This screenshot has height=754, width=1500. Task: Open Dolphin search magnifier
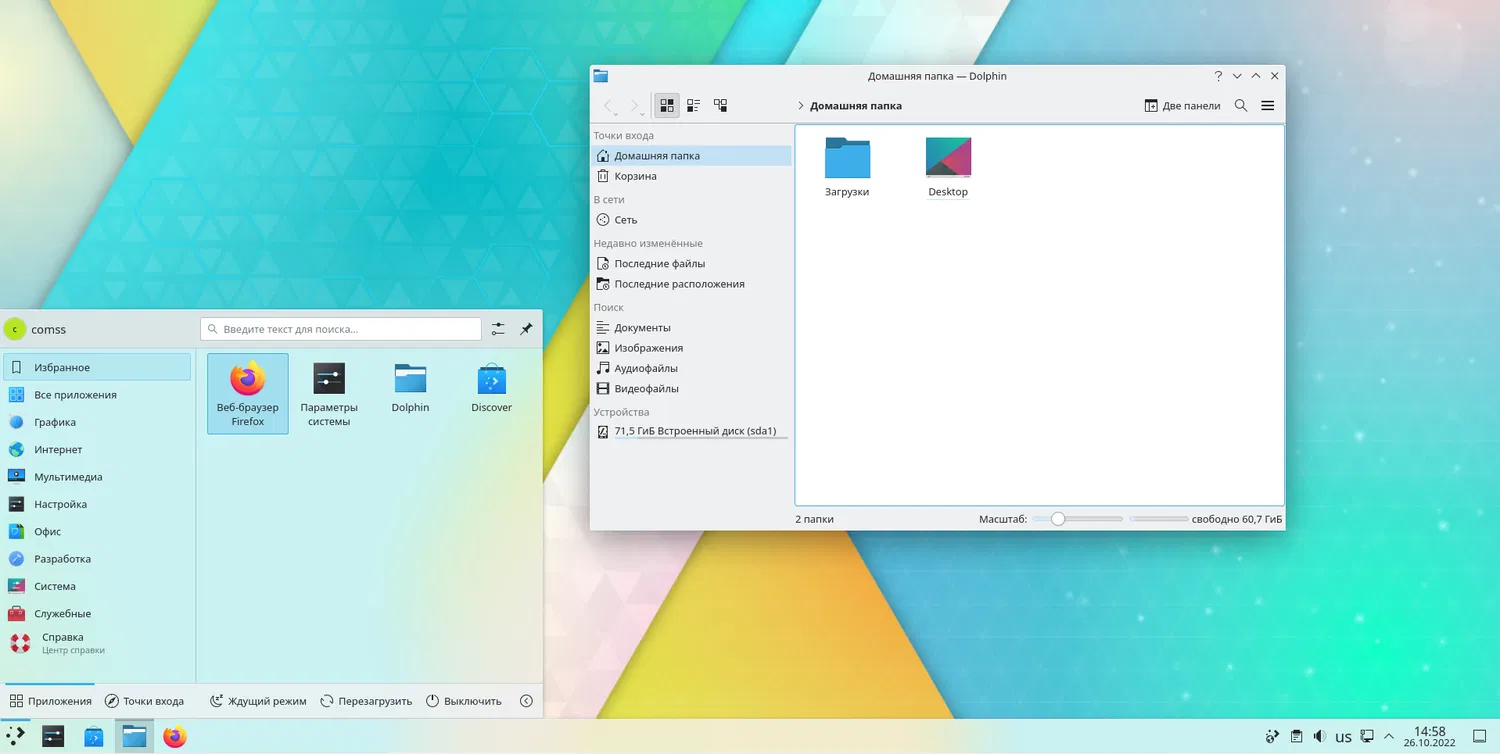[x=1241, y=105]
